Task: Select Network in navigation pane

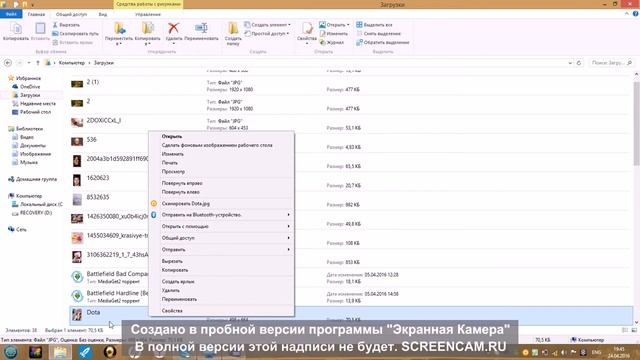Action: (x=21, y=229)
